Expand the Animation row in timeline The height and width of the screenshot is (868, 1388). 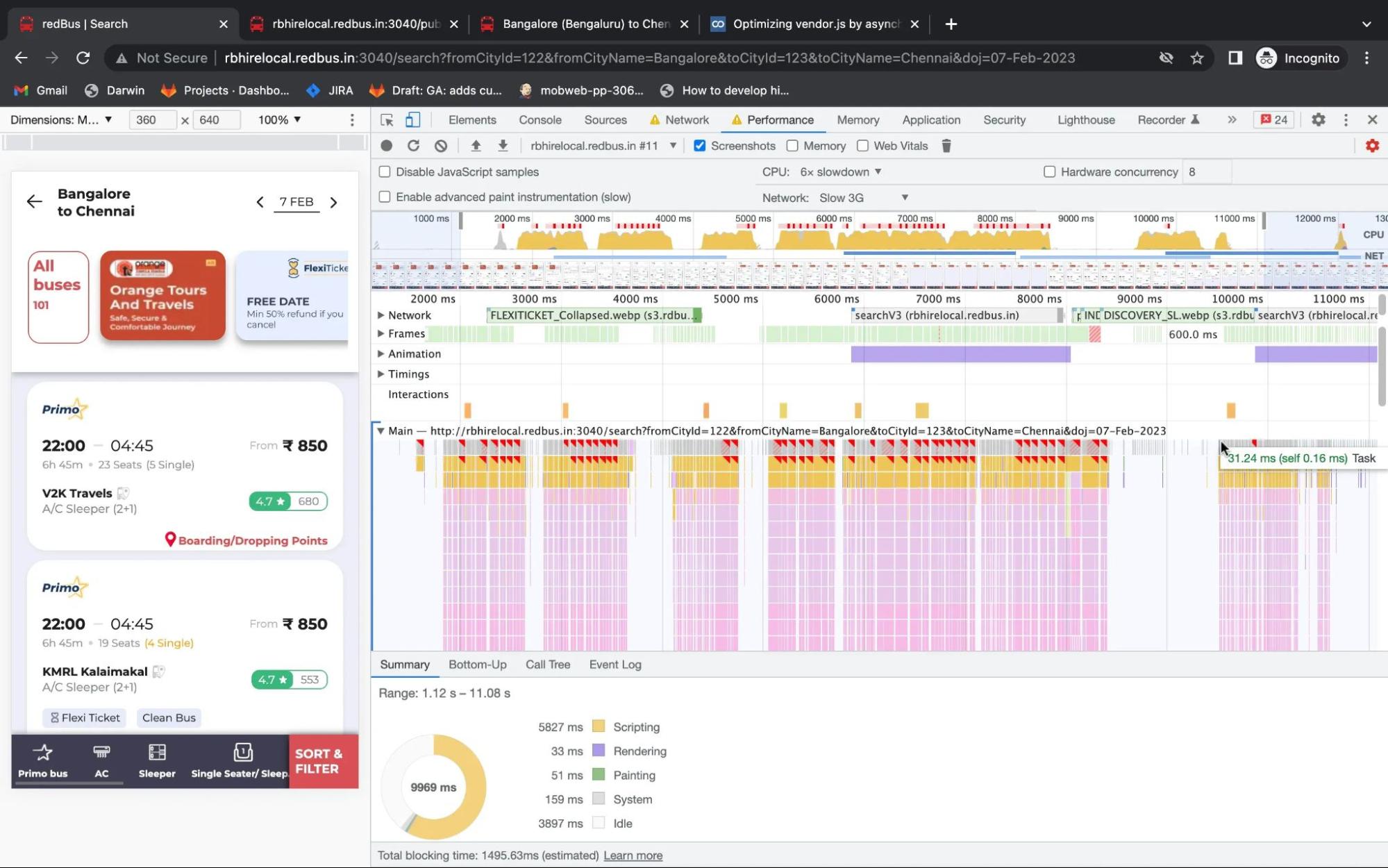[381, 353]
